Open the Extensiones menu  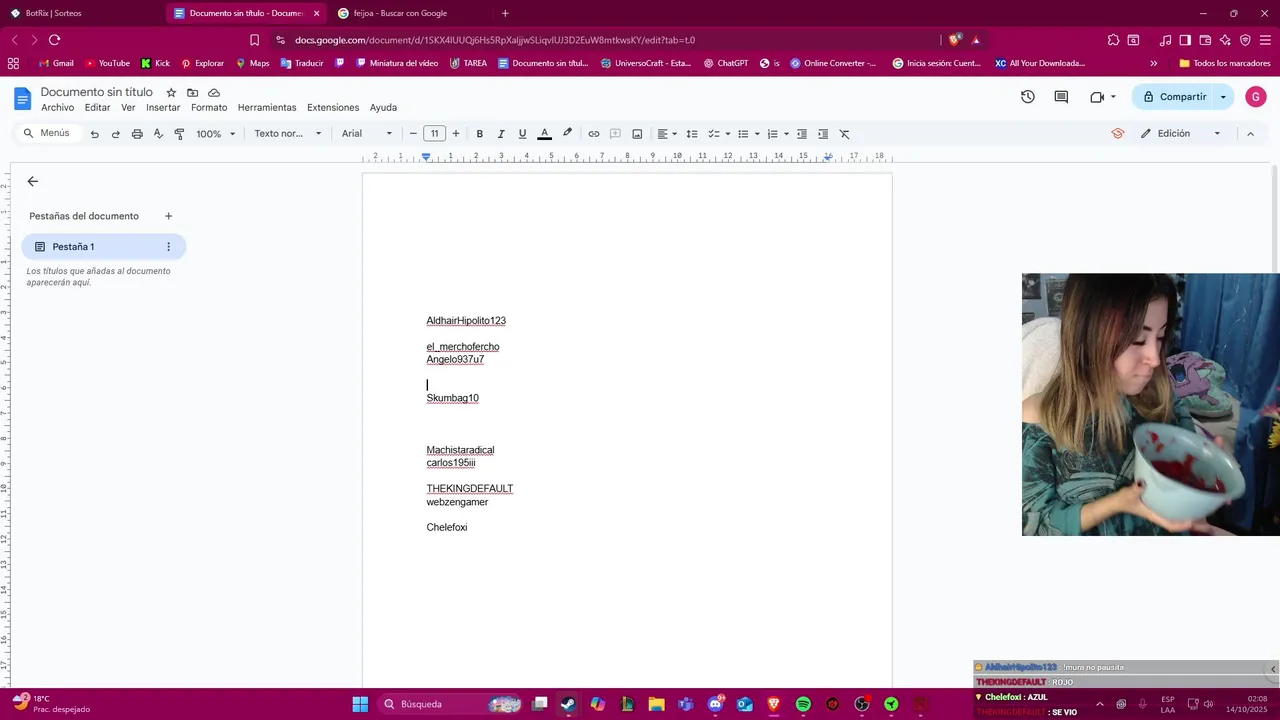tap(333, 108)
